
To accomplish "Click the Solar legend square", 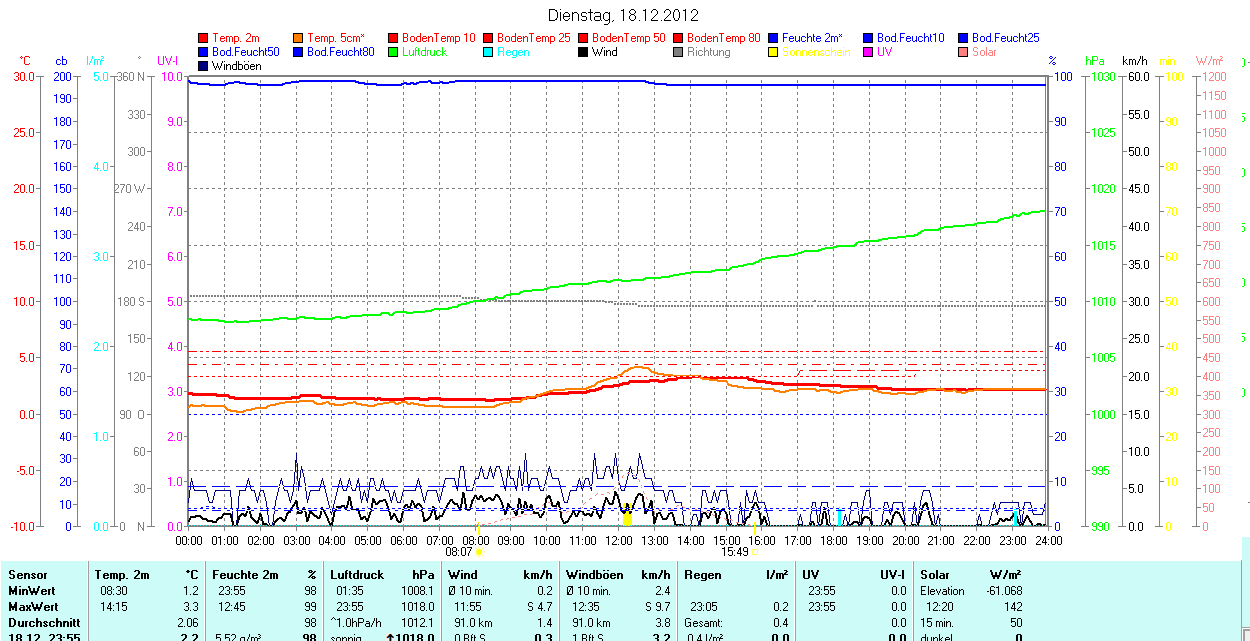I will [964, 52].
